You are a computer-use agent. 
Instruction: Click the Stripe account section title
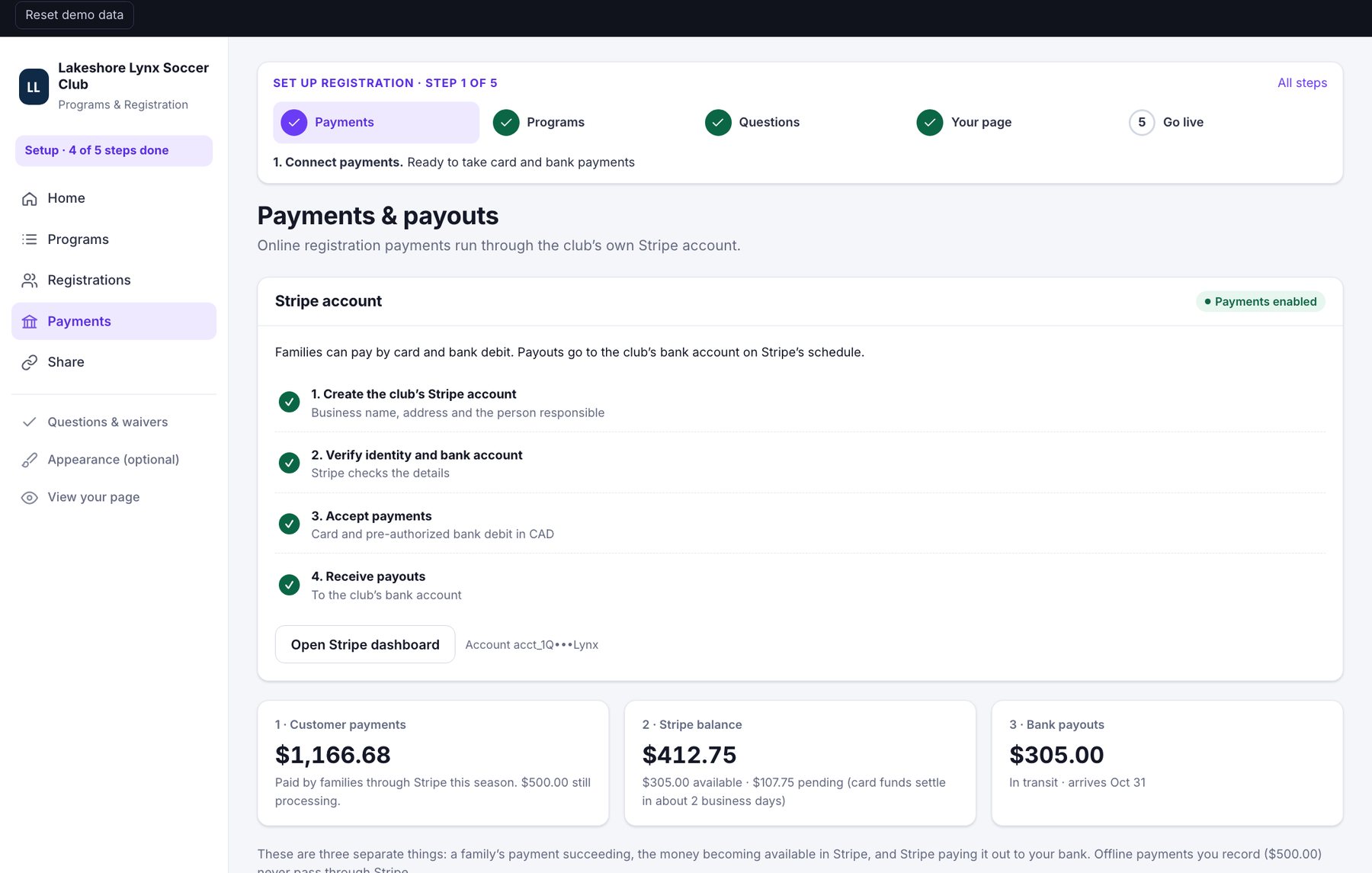click(329, 301)
